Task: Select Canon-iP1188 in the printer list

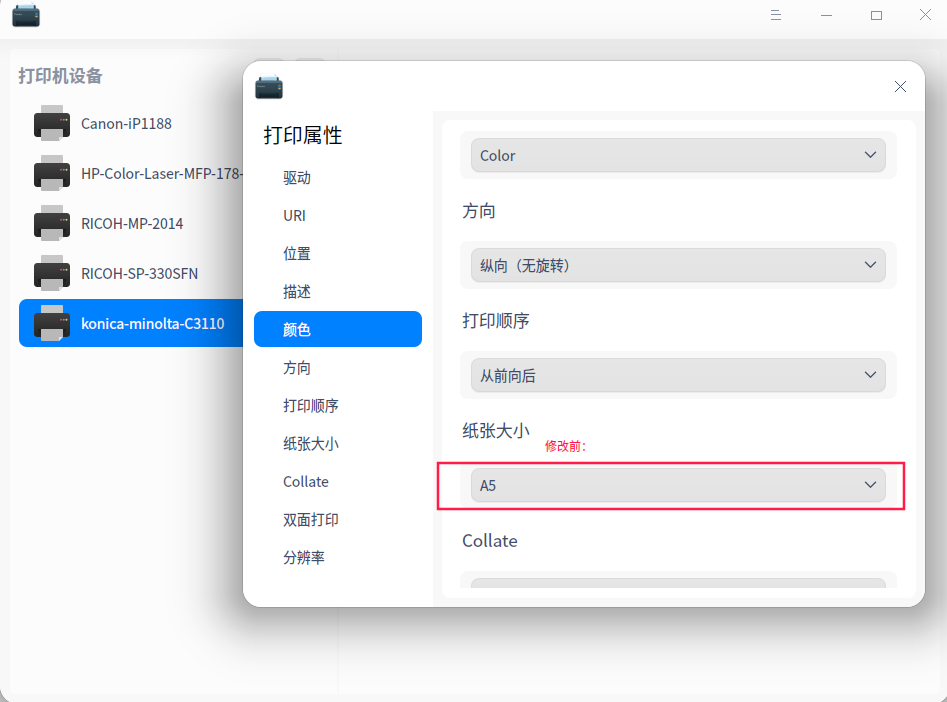Action: pyautogui.click(x=131, y=123)
